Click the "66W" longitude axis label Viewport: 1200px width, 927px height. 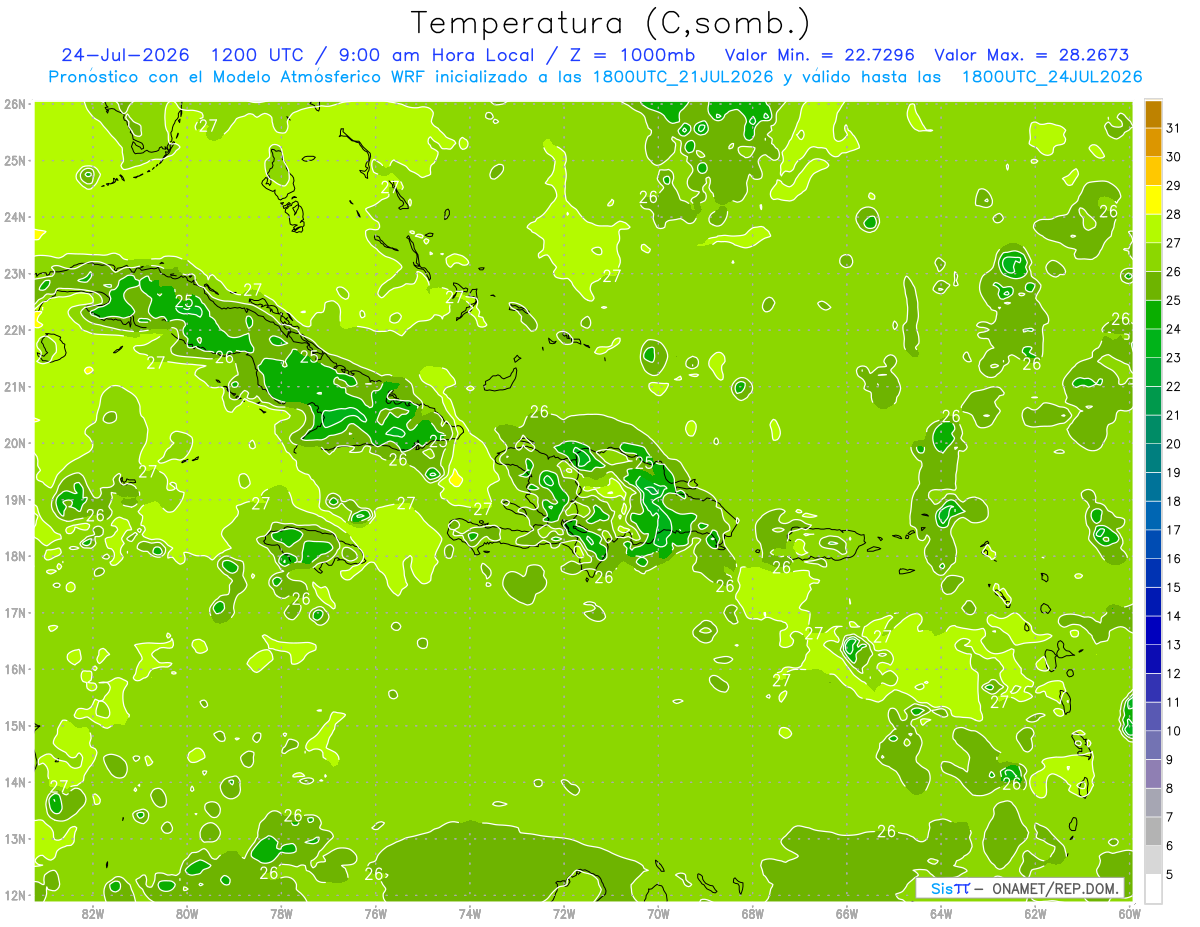pyautogui.click(x=847, y=913)
